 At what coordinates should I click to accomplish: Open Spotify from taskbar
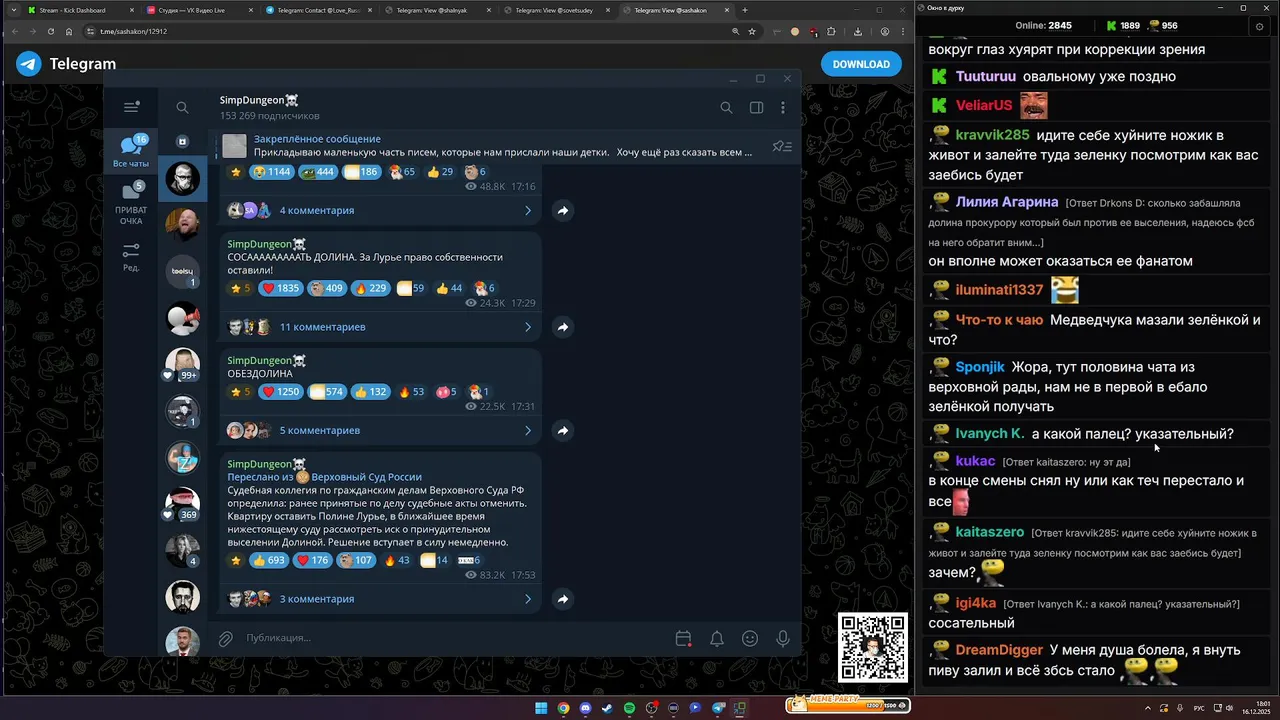pyautogui.click(x=629, y=708)
